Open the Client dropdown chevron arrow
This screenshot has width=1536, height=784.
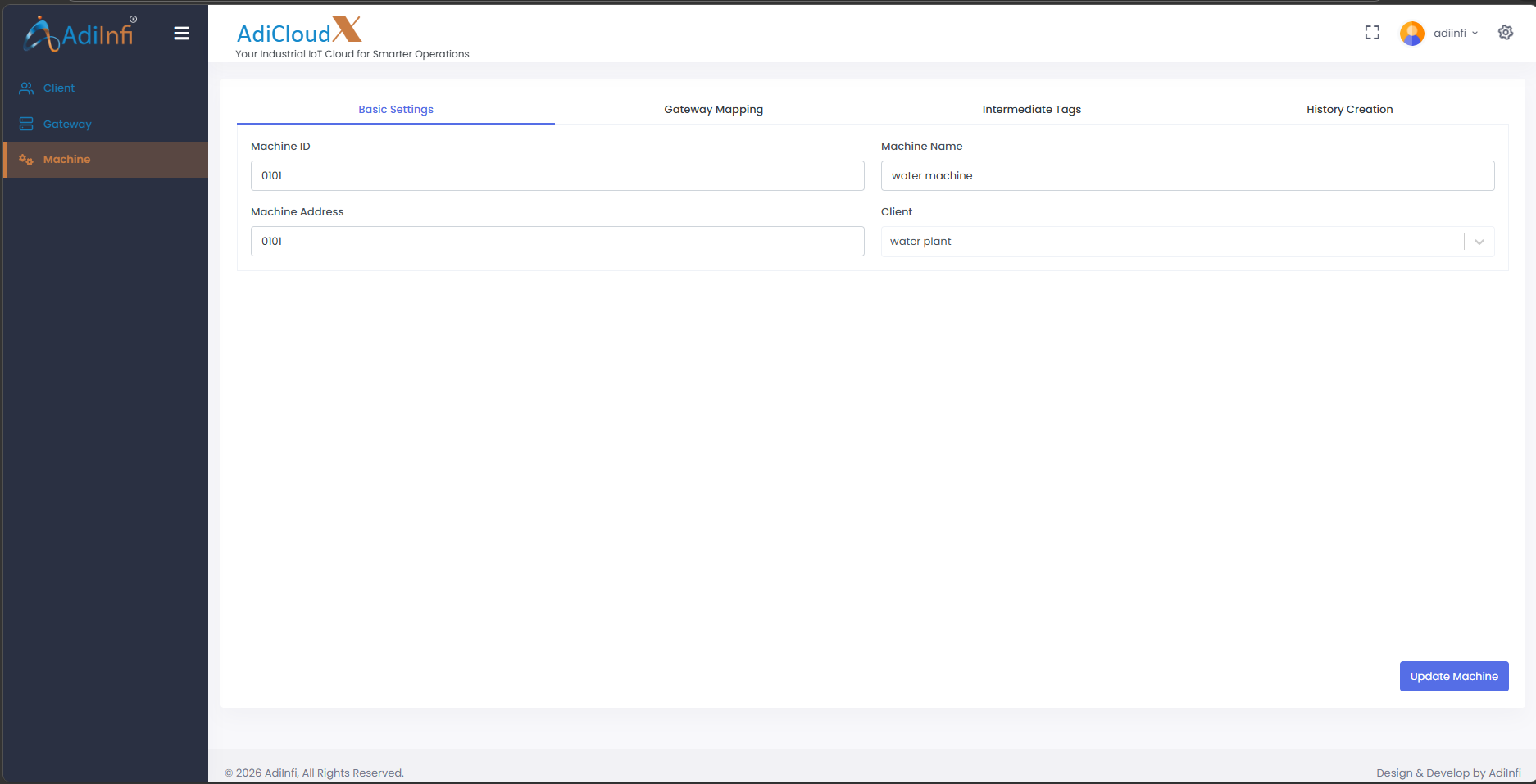click(x=1479, y=242)
